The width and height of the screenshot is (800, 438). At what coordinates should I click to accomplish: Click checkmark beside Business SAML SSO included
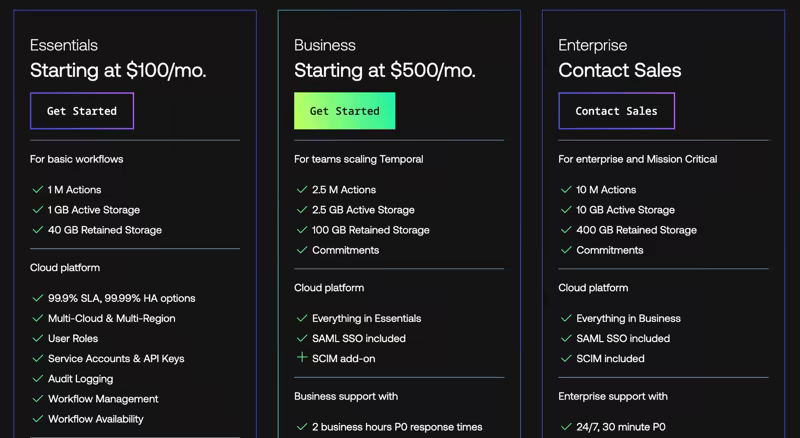[x=302, y=338]
